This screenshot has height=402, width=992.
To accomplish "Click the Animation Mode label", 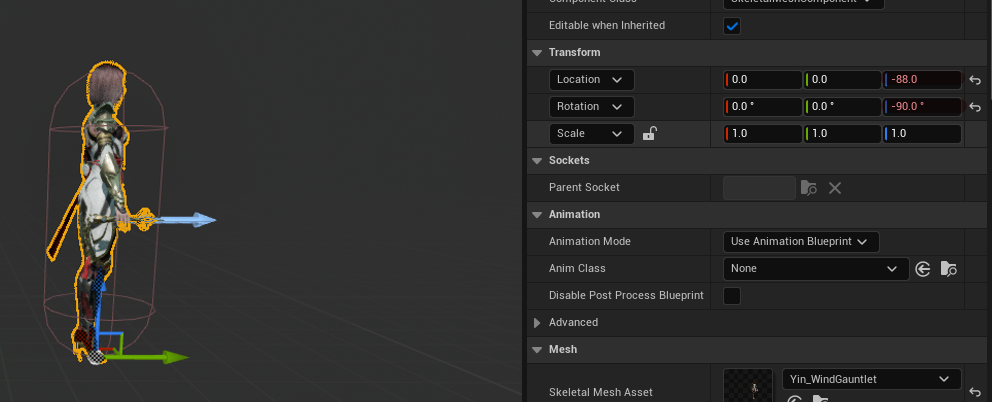I will 590,242.
